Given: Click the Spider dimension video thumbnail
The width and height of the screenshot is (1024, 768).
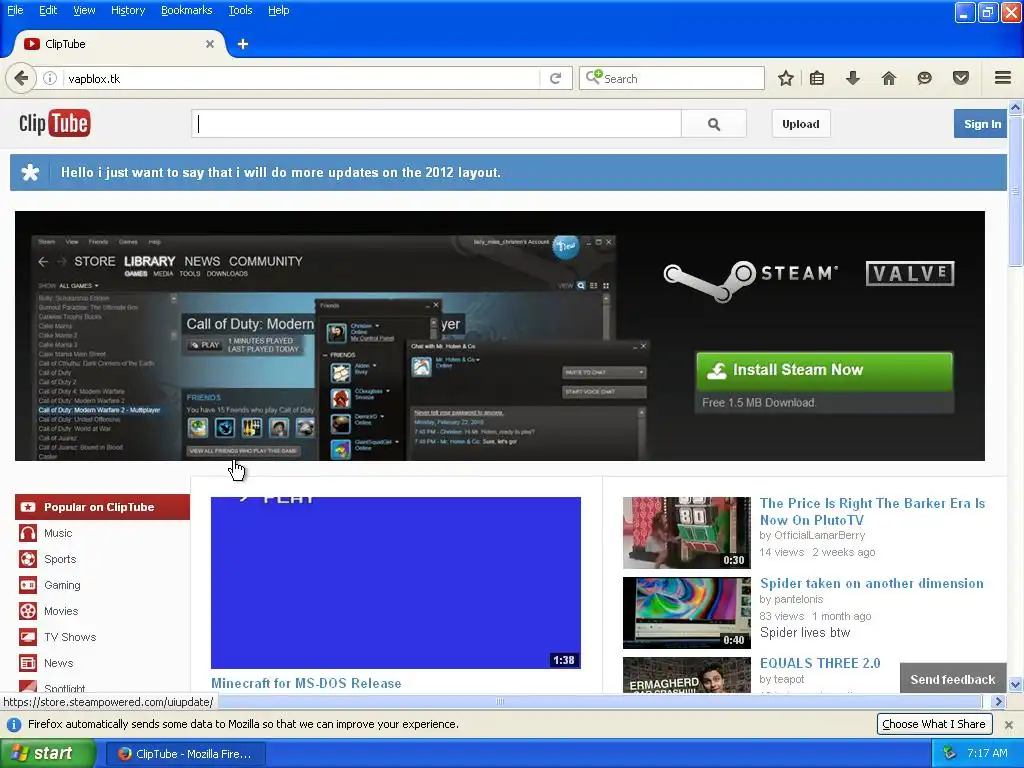Looking at the screenshot, I should point(686,613).
